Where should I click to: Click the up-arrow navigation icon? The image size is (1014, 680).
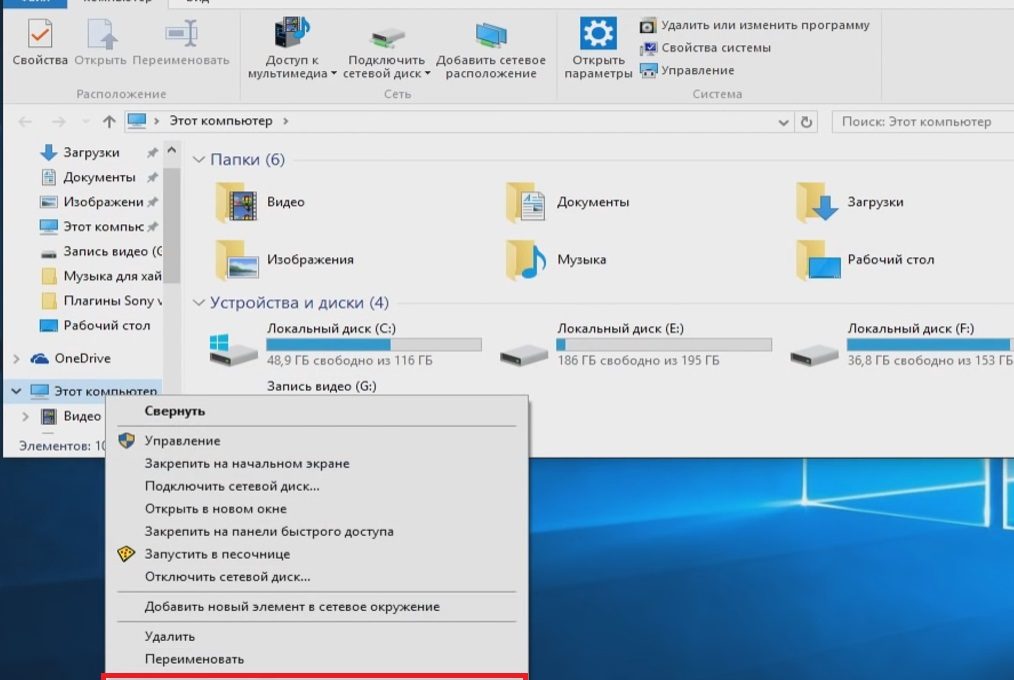[x=109, y=121]
